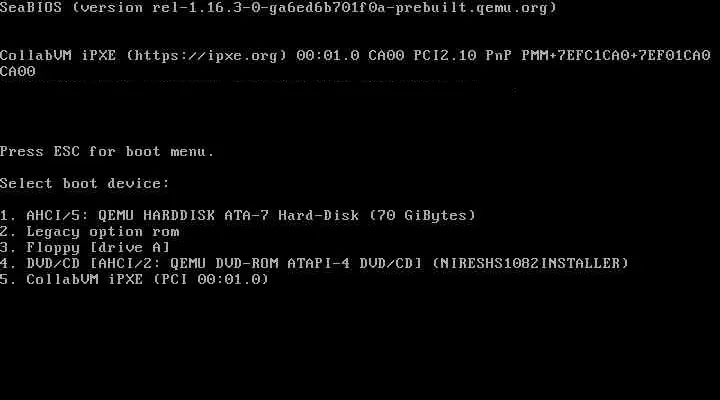Click the number 3 before Floppy
Image resolution: width=720 pixels, height=400 pixels.
click(x=5, y=248)
